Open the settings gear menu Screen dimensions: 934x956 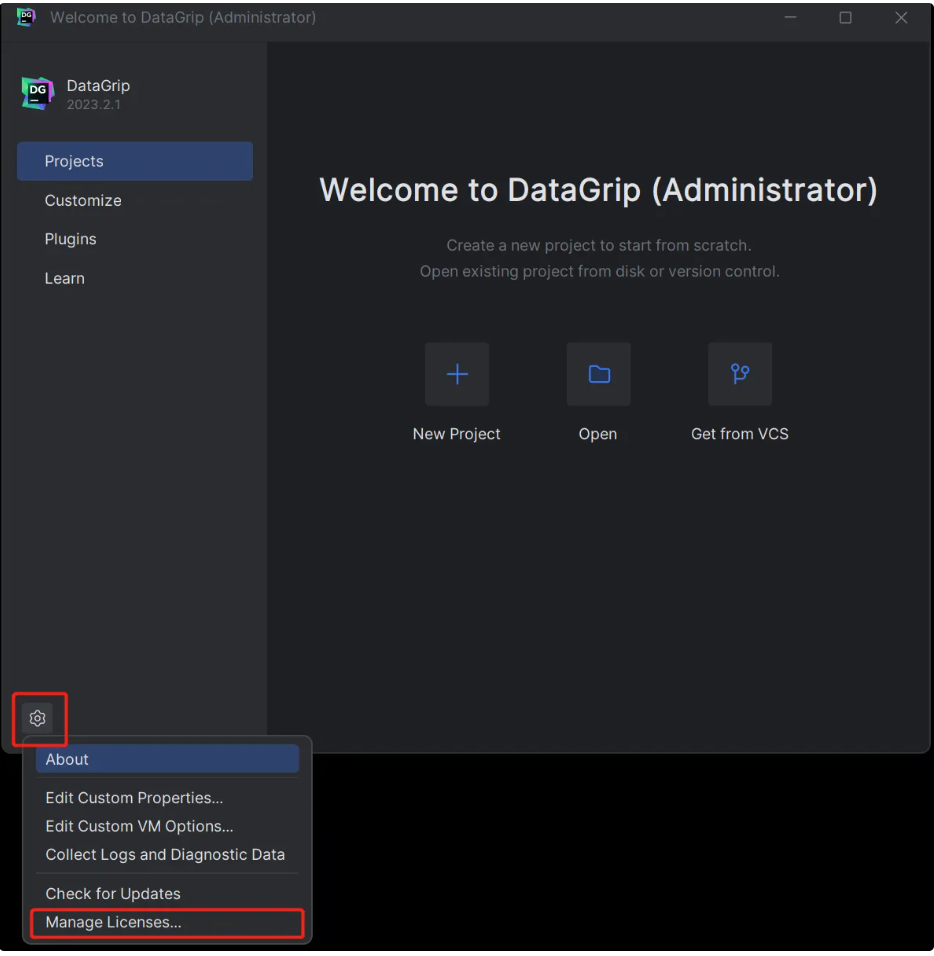coord(38,718)
